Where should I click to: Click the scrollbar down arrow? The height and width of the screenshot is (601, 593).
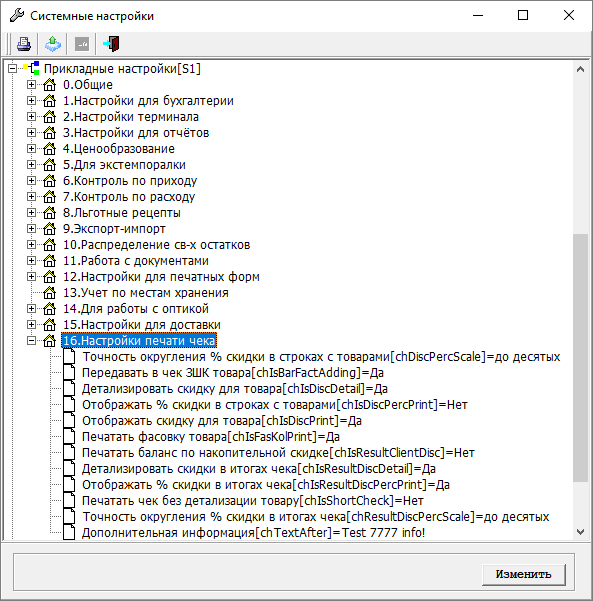coord(580,532)
